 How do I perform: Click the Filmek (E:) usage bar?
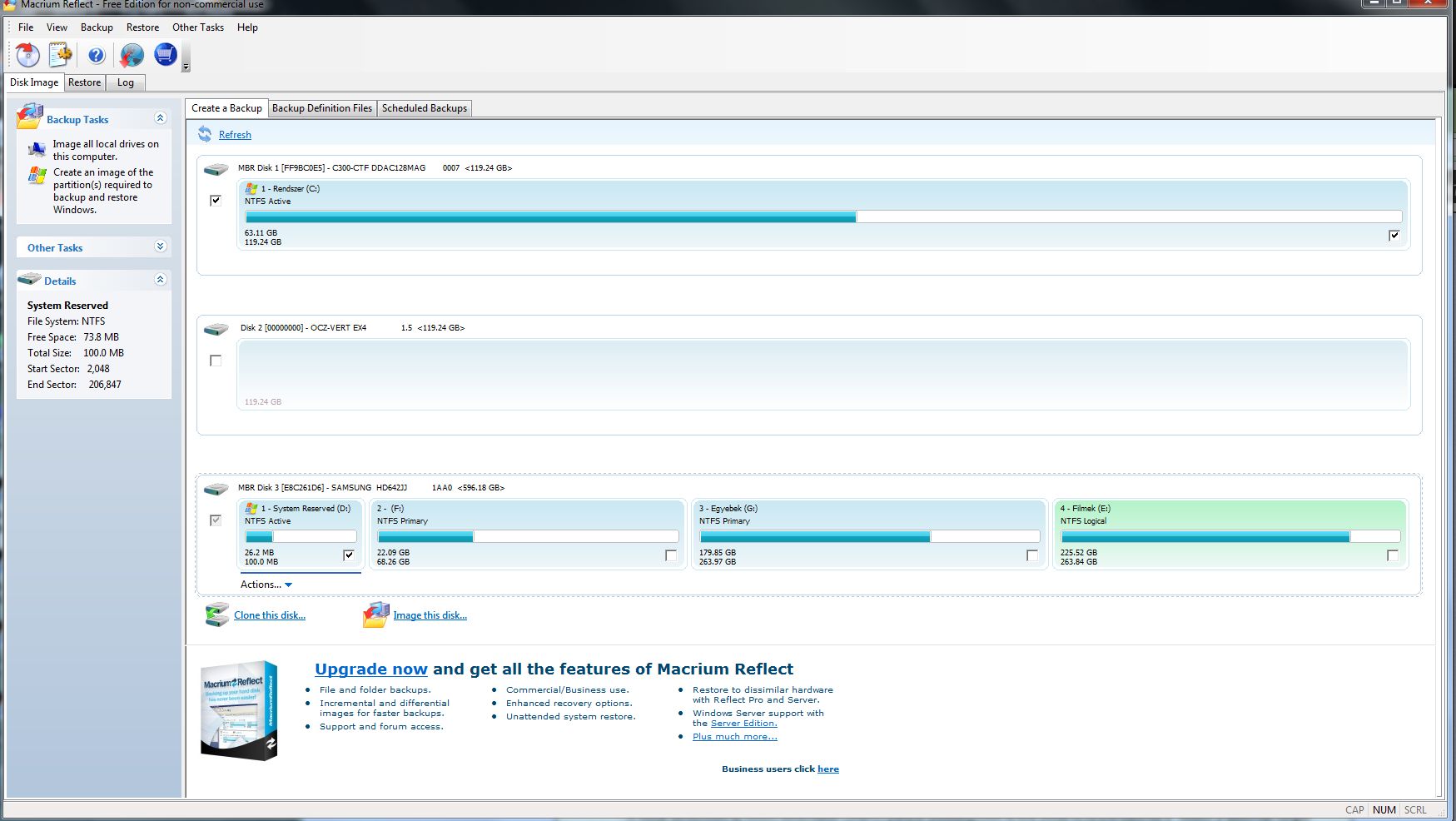pos(1230,537)
